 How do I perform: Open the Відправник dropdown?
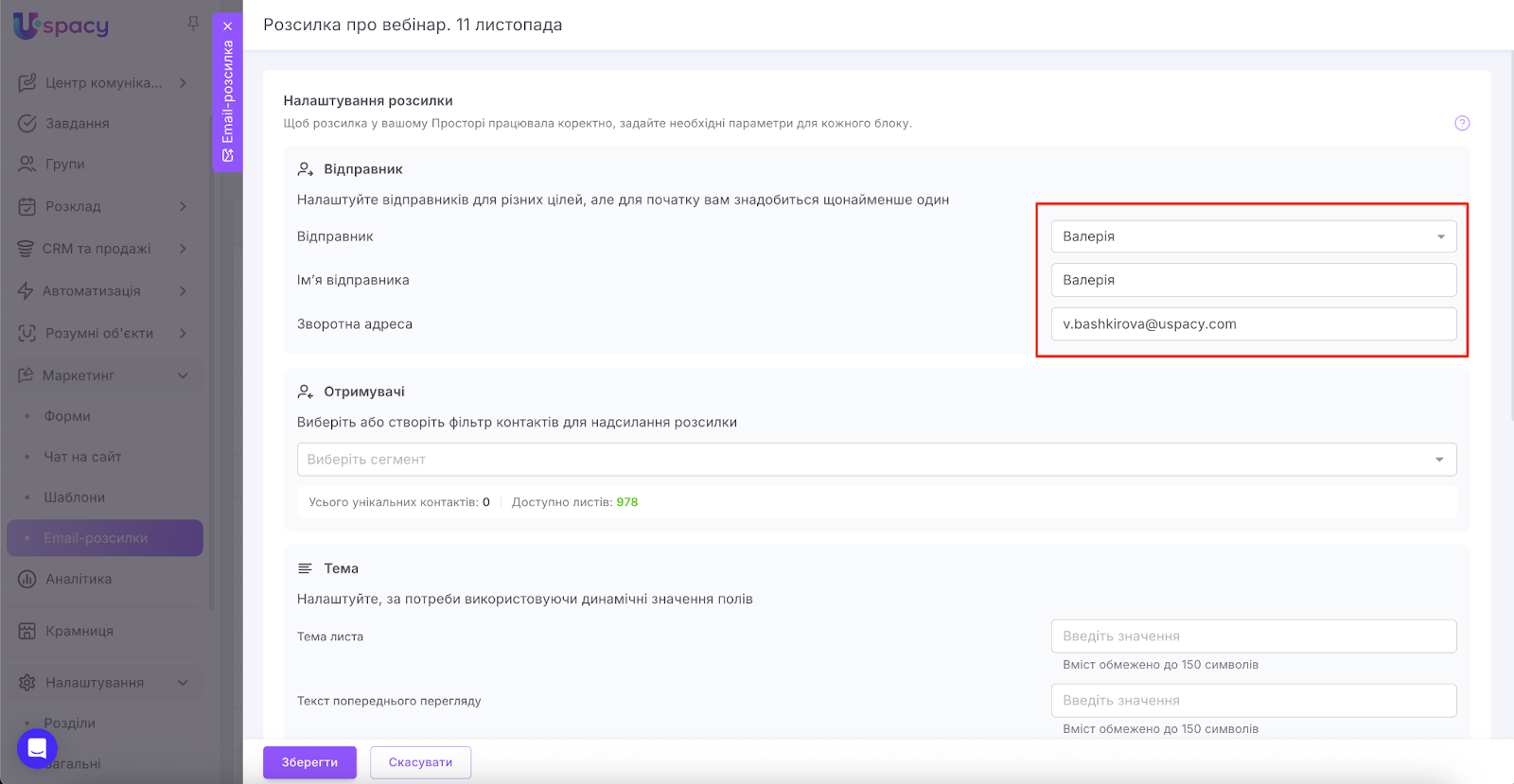[1253, 236]
